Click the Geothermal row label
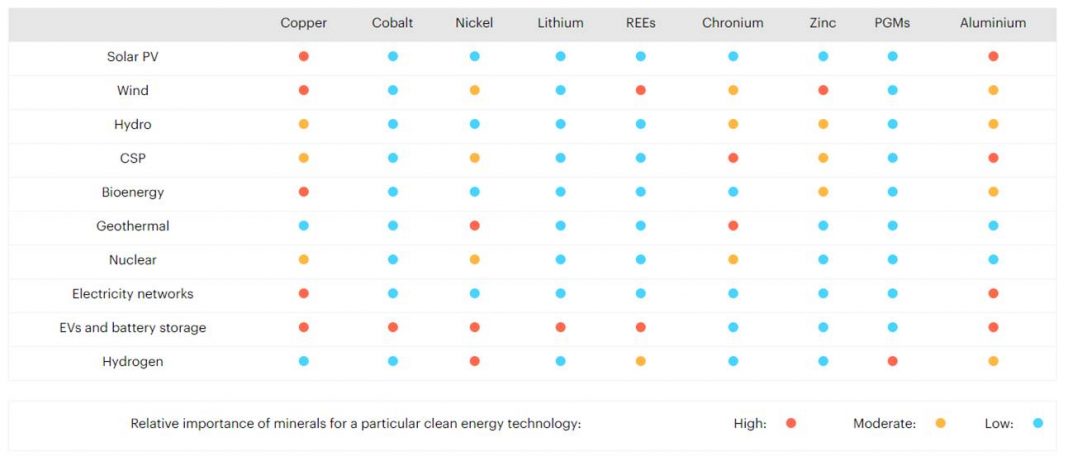Viewport: 1068px width, 456px height. click(x=133, y=226)
